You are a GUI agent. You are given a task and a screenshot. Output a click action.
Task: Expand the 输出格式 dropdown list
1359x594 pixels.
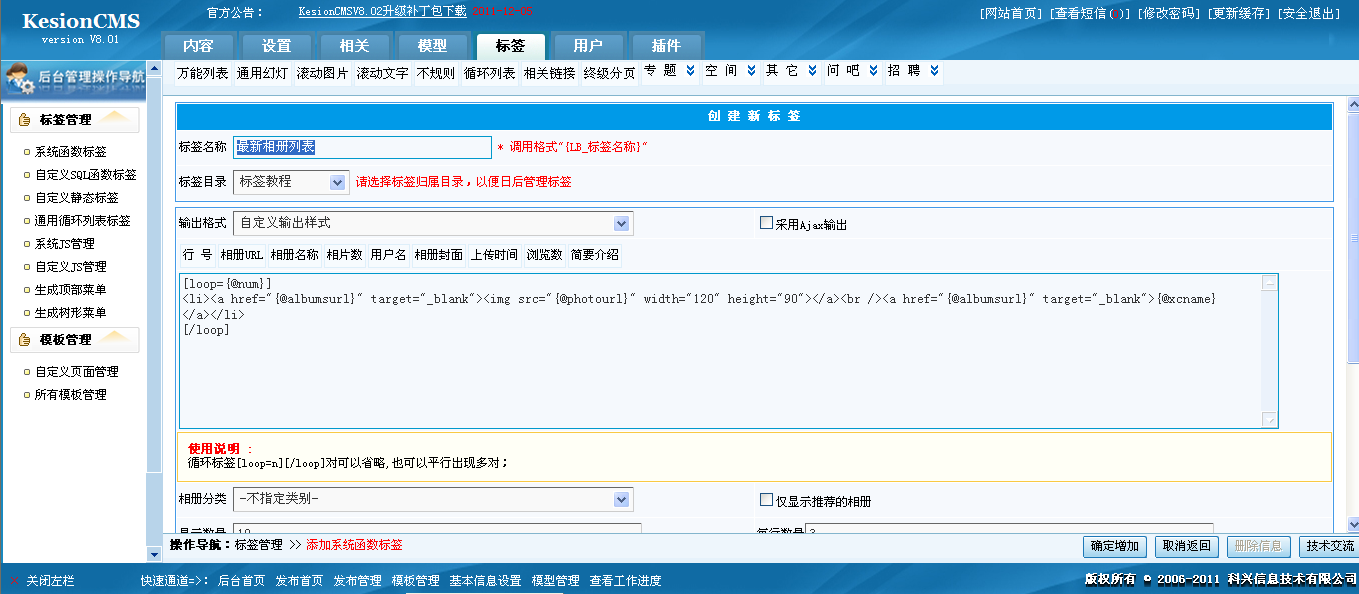point(621,223)
